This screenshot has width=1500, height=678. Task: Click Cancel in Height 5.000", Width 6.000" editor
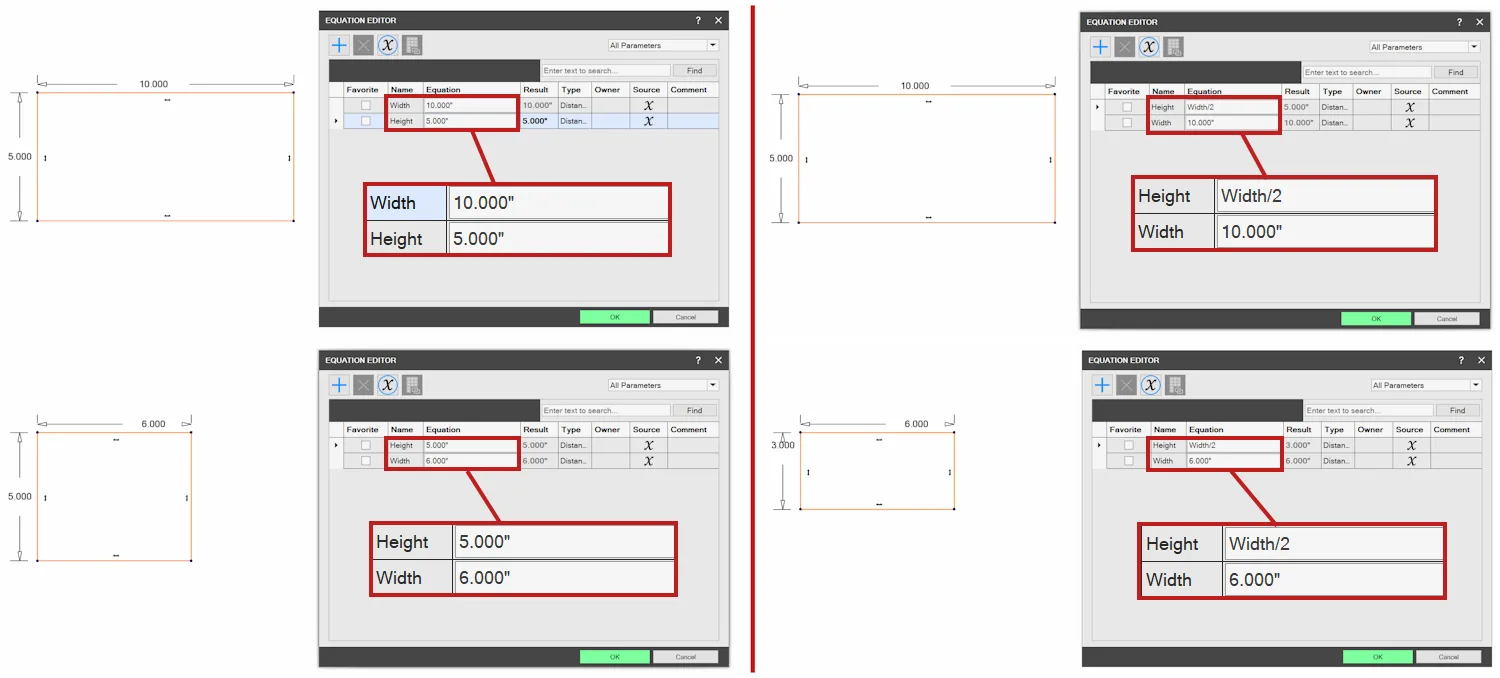[686, 657]
